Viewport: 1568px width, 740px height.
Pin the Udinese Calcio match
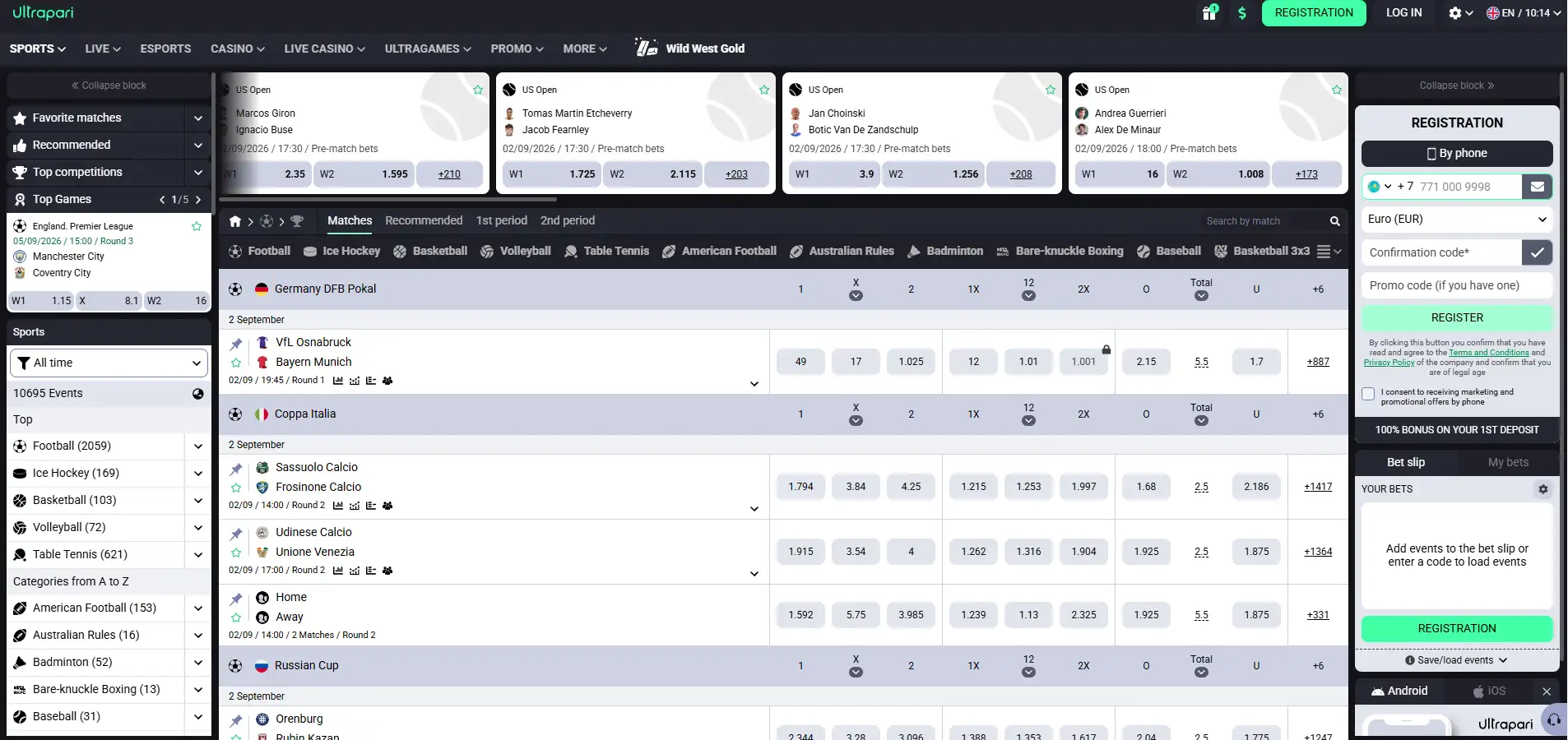click(236, 534)
